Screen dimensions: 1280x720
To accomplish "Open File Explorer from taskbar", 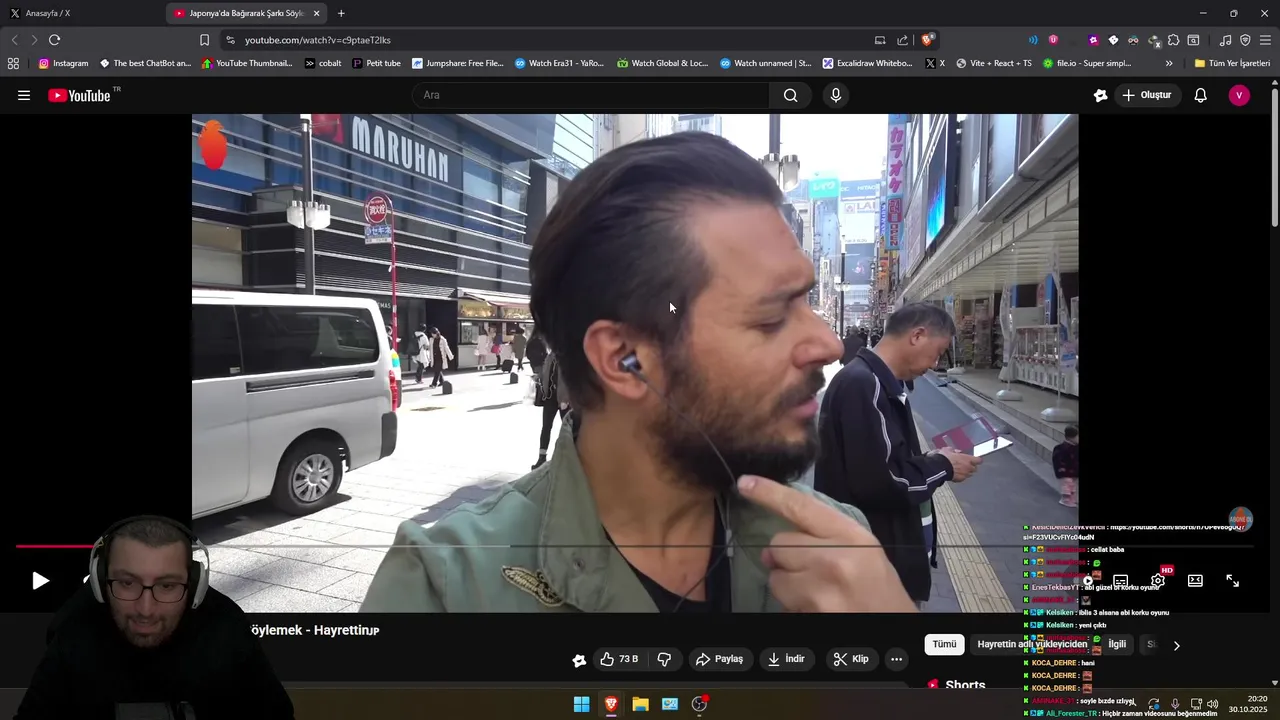I will point(640,704).
